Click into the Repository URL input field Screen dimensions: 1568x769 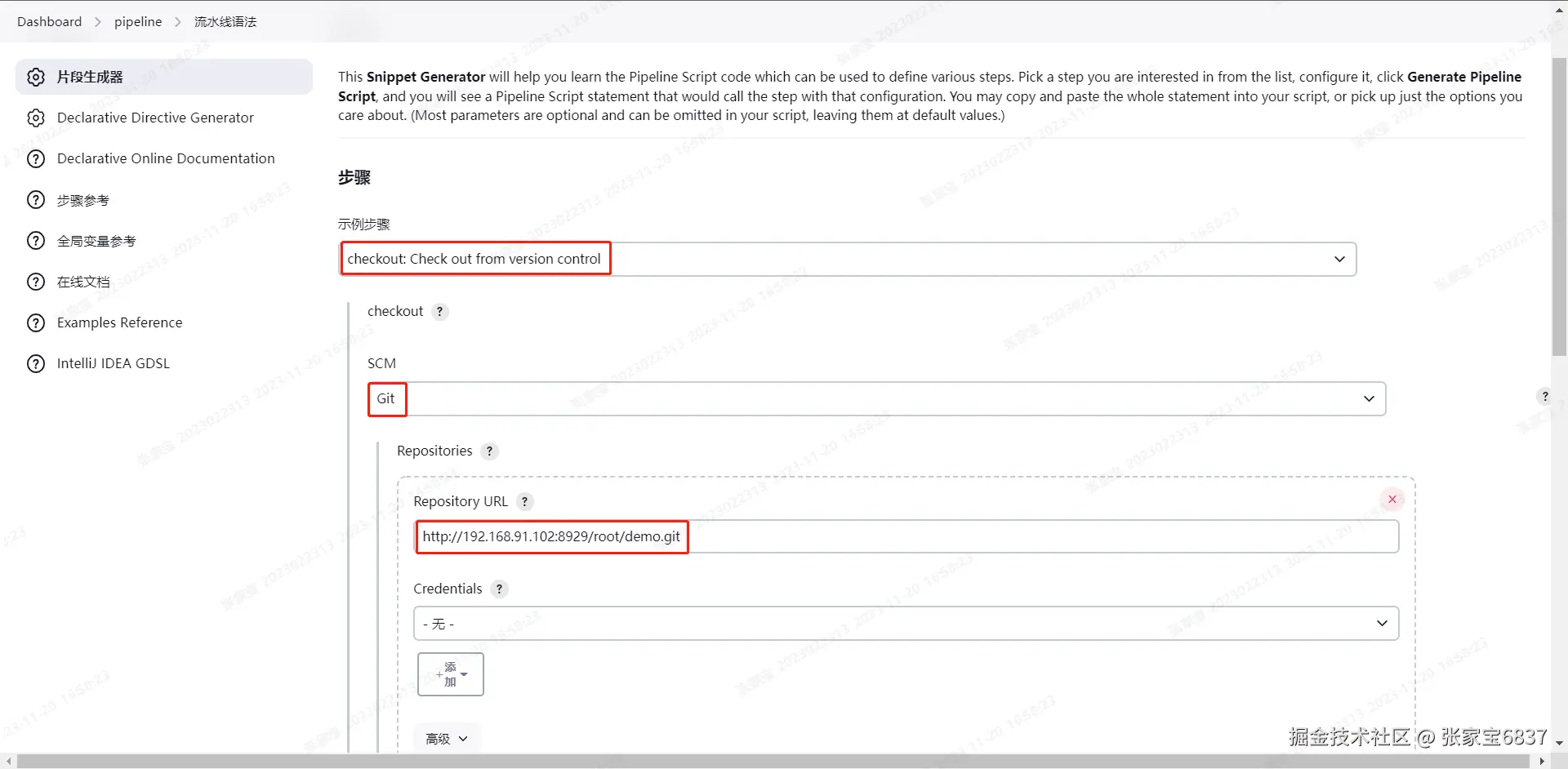tap(906, 536)
